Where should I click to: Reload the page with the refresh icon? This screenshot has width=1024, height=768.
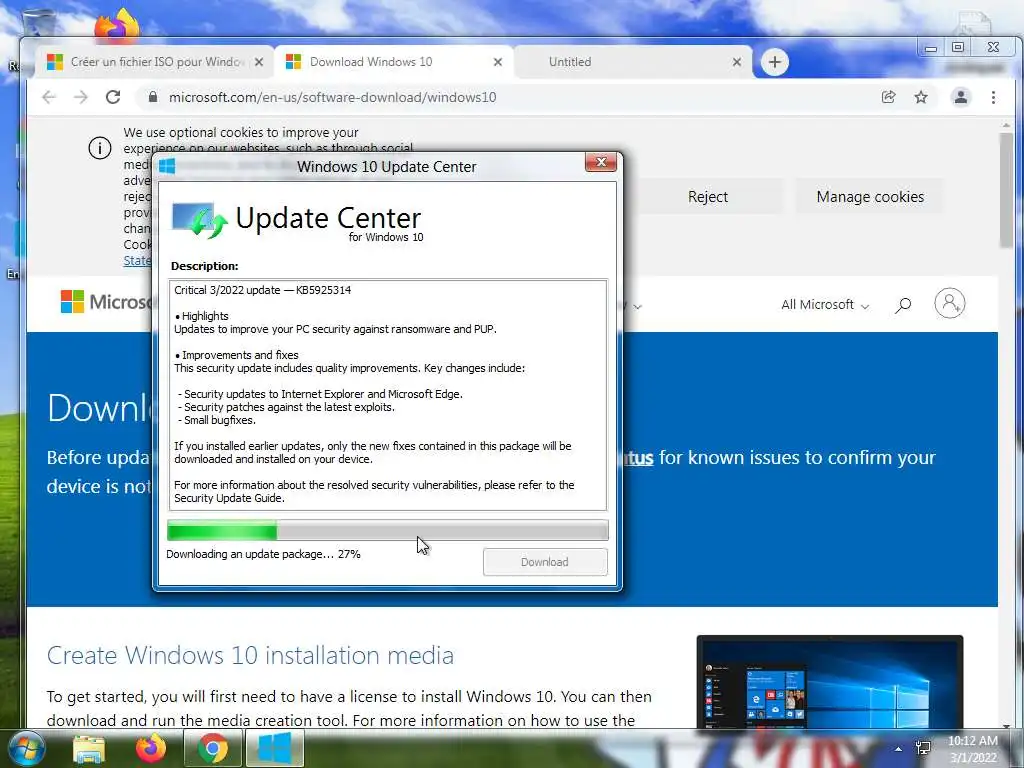point(113,97)
